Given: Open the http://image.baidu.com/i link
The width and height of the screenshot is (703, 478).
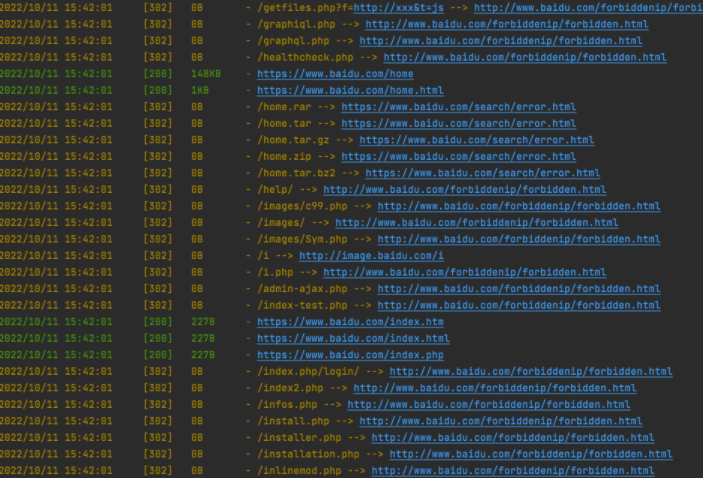Looking at the screenshot, I should click(371, 256).
